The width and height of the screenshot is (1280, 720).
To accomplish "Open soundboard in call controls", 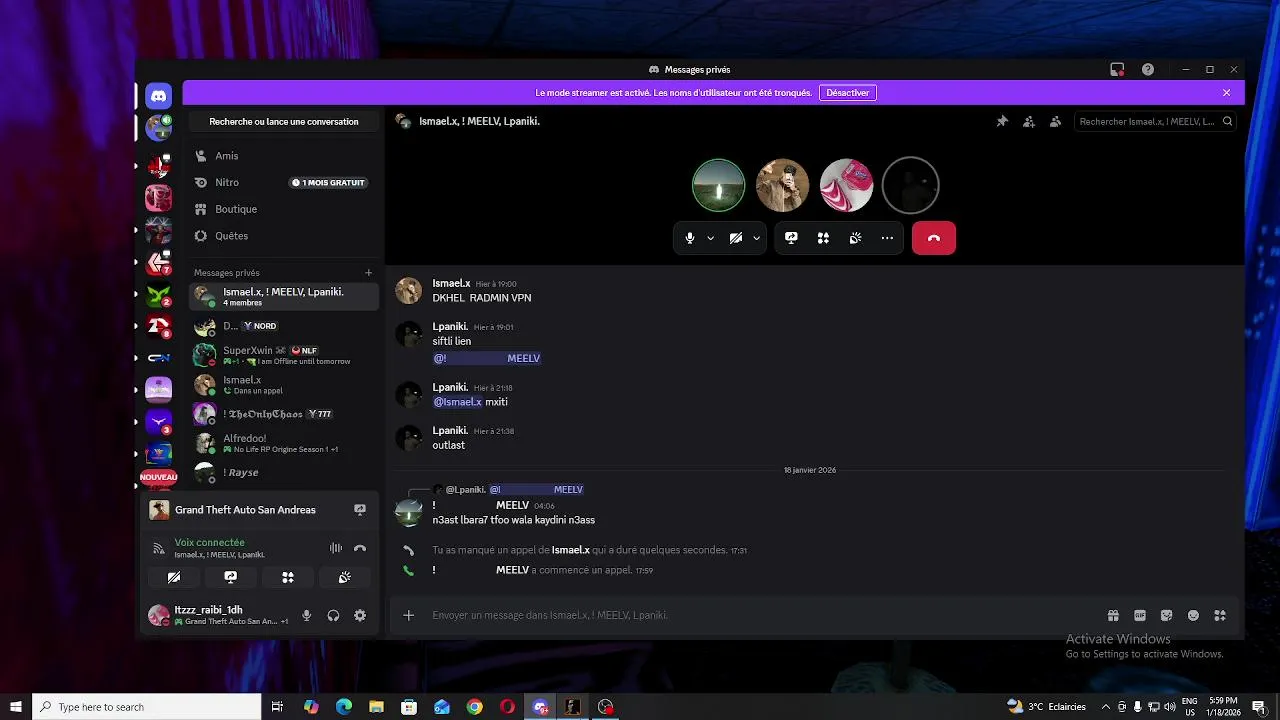I will pos(855,238).
